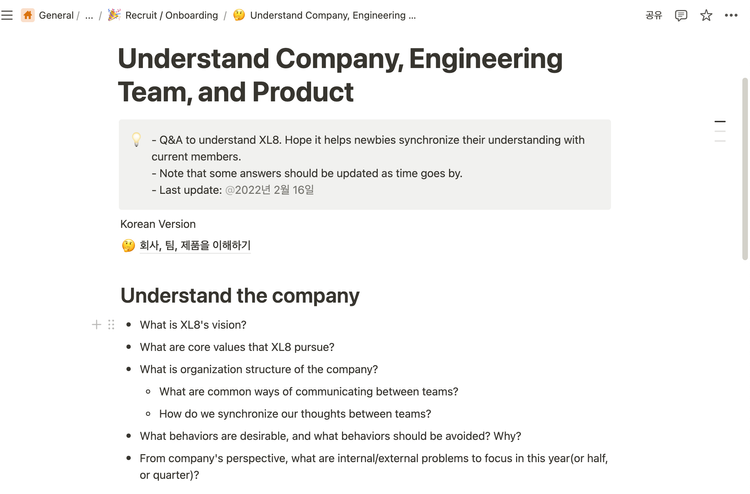
Task: Open the comments panel icon
Action: (681, 15)
